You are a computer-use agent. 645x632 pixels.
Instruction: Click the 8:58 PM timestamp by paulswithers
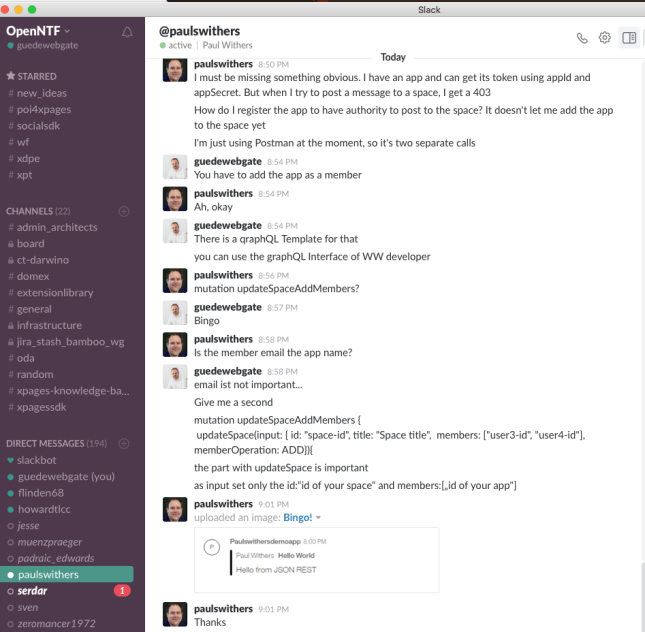click(x=274, y=339)
